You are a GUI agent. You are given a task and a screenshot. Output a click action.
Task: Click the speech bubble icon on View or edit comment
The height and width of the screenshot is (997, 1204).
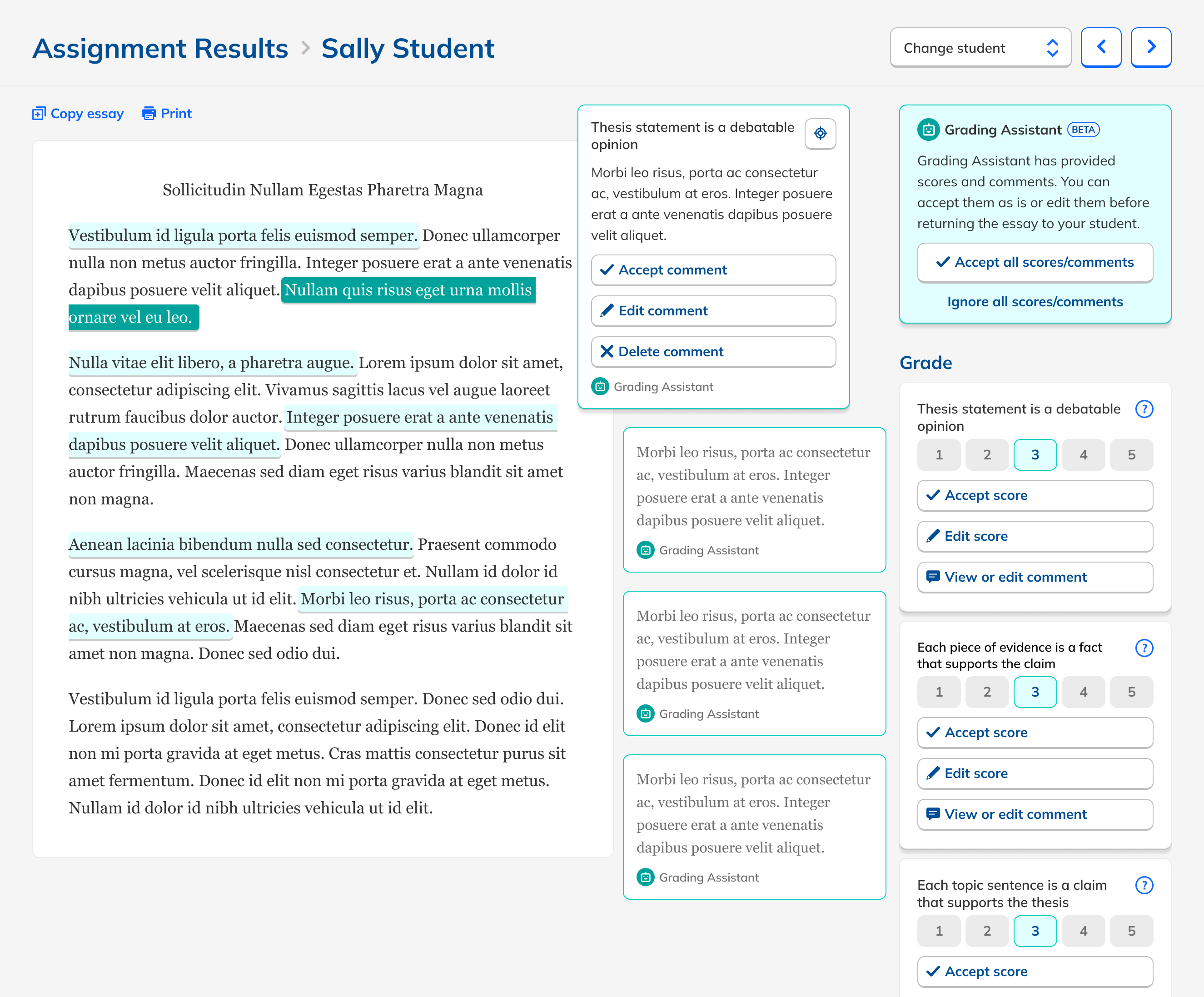tap(933, 577)
